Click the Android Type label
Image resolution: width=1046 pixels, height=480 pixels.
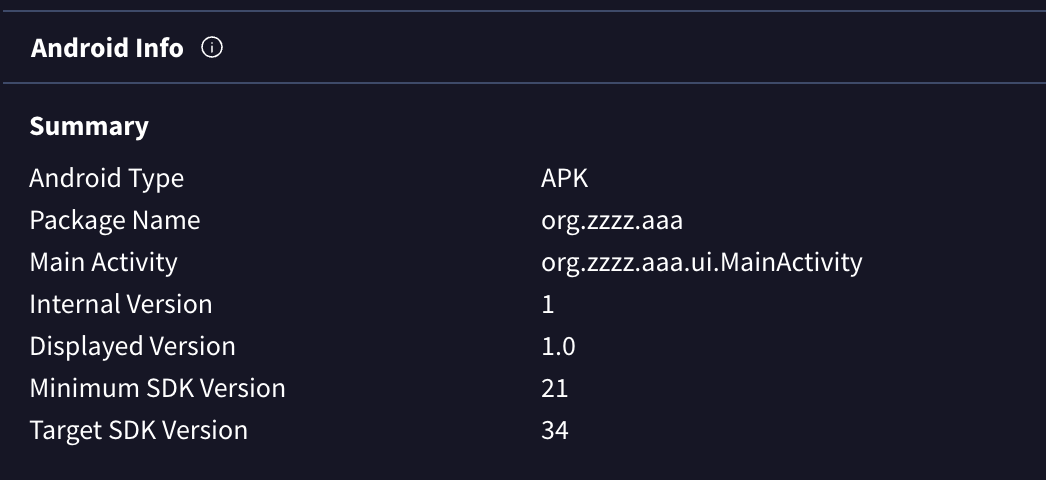pyautogui.click(x=106, y=178)
